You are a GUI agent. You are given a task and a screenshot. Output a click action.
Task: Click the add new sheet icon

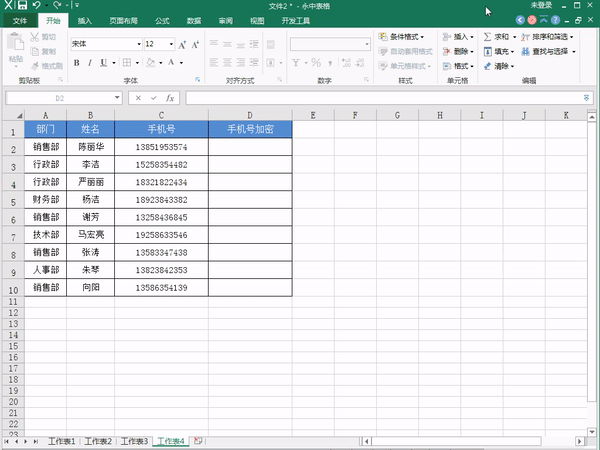coord(198,441)
